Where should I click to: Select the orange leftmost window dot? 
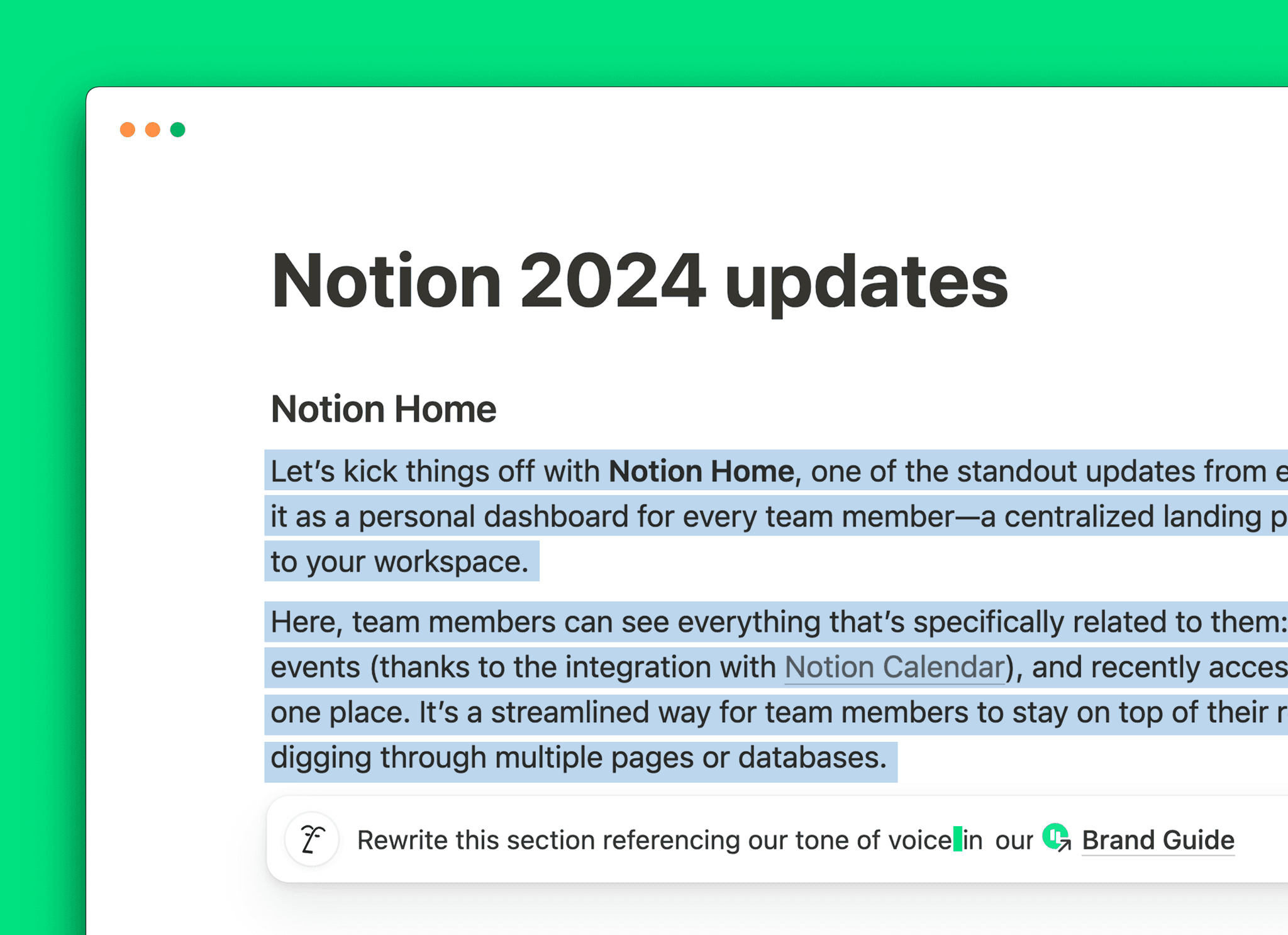[129, 130]
